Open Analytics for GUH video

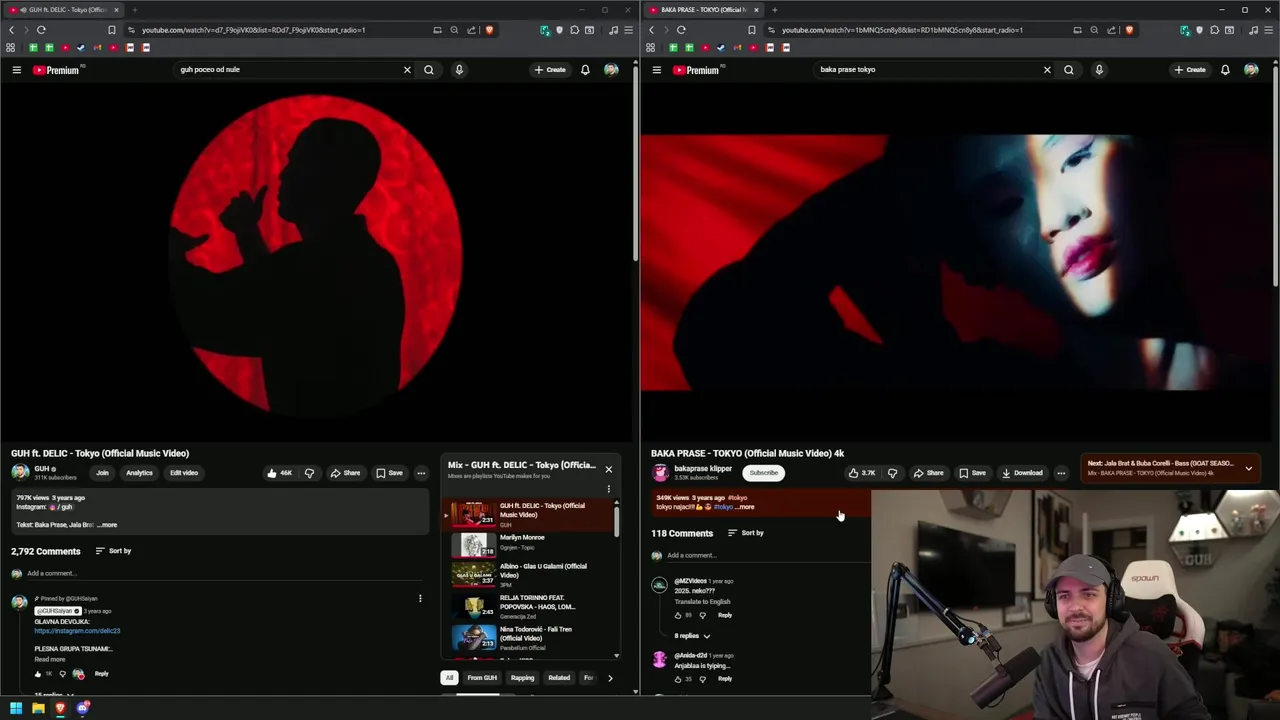139,473
